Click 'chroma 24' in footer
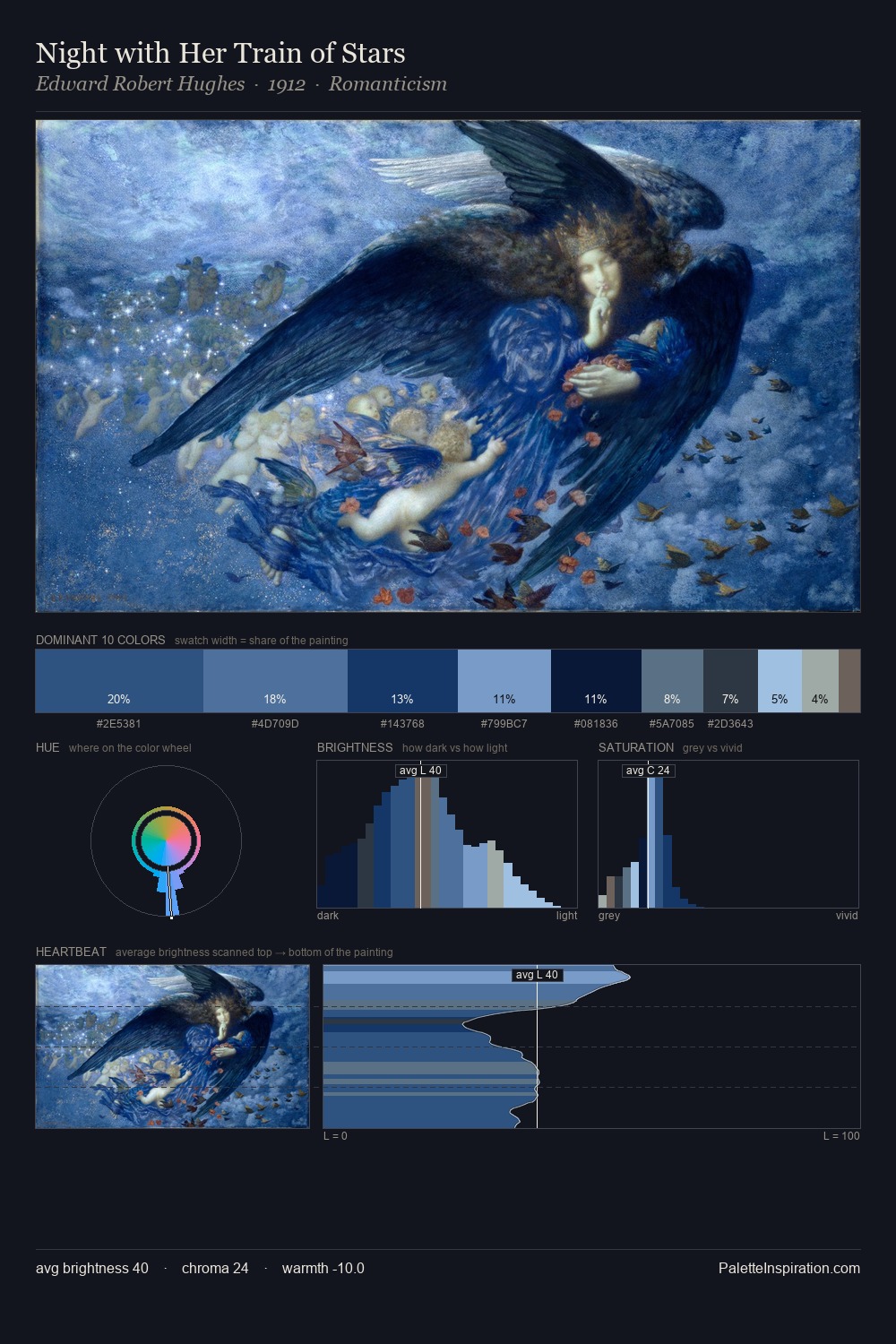Screen dimensions: 896x1344 (x=215, y=1268)
